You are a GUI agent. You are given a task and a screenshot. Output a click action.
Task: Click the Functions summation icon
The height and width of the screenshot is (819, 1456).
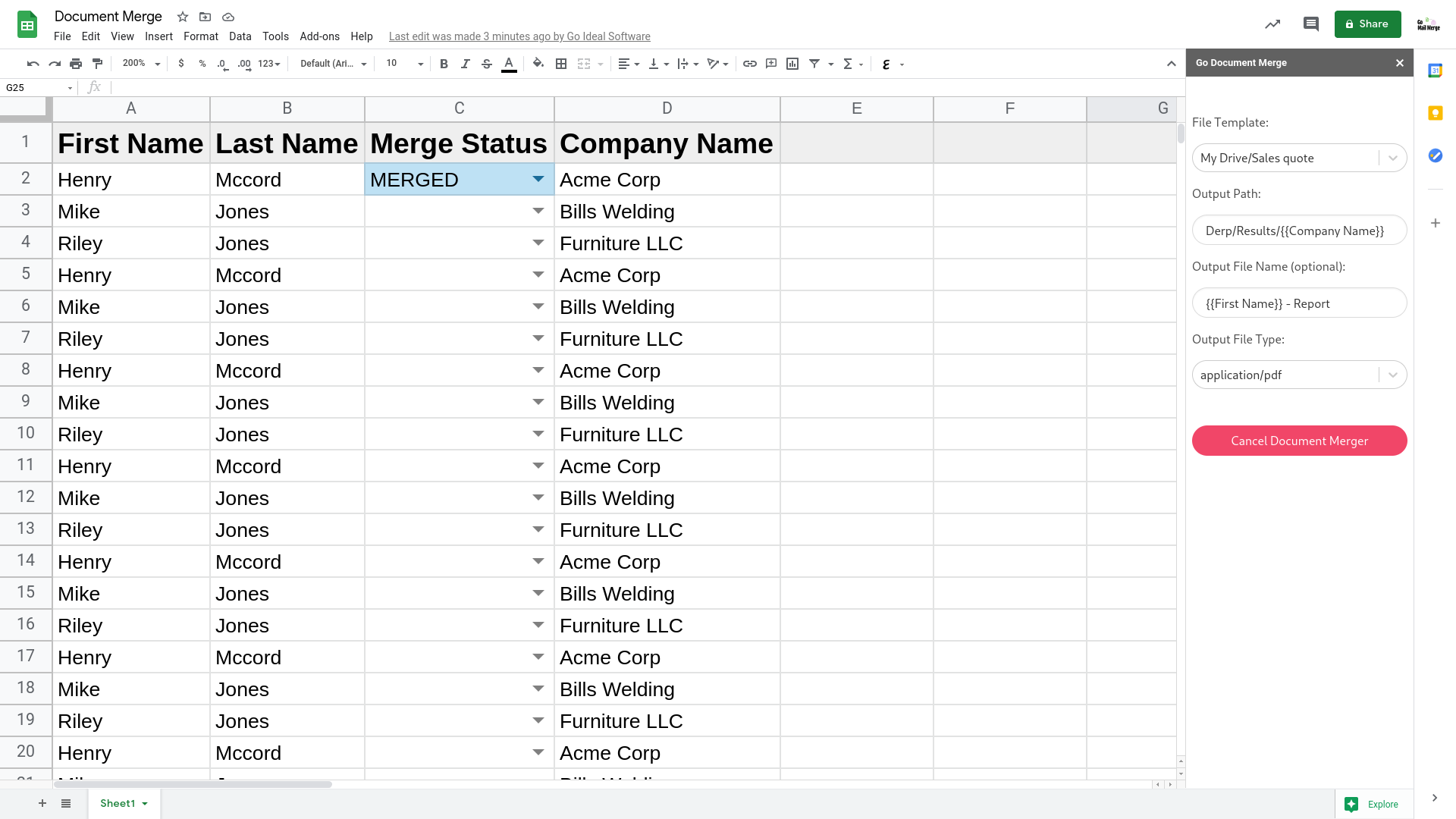(848, 63)
